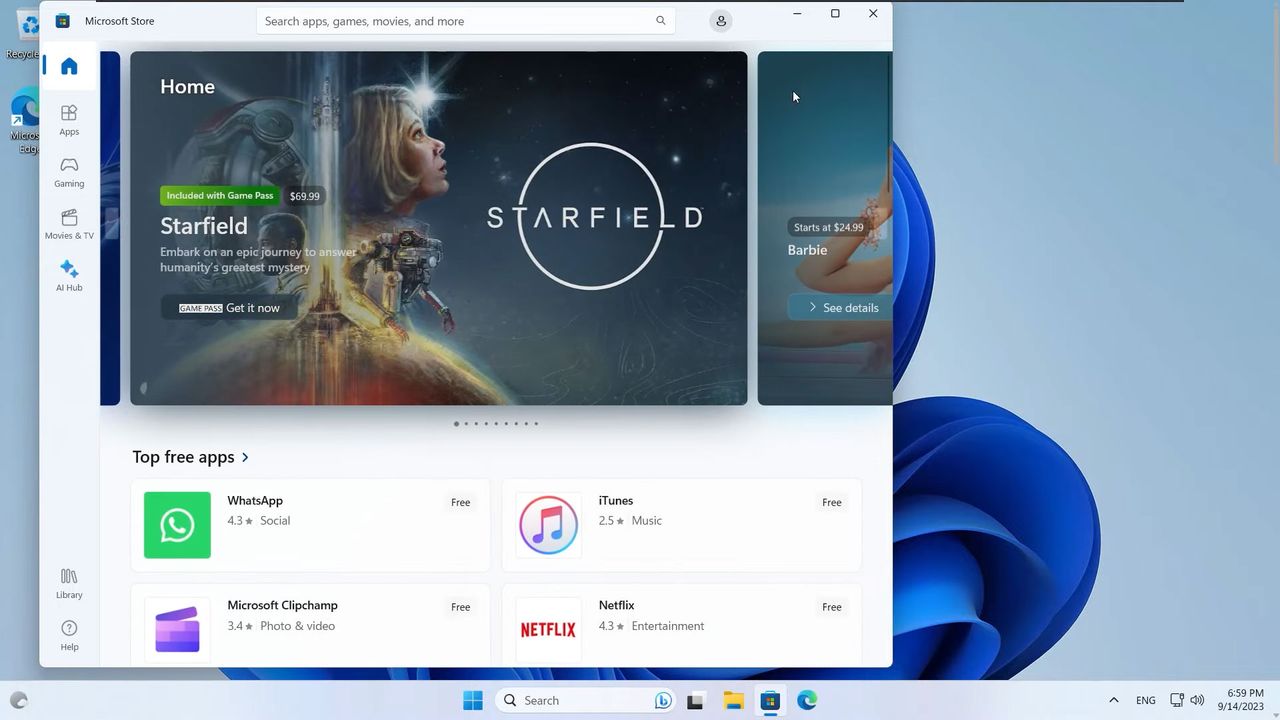Open the Home icon in sidebar
The height and width of the screenshot is (720, 1280).
(x=69, y=66)
